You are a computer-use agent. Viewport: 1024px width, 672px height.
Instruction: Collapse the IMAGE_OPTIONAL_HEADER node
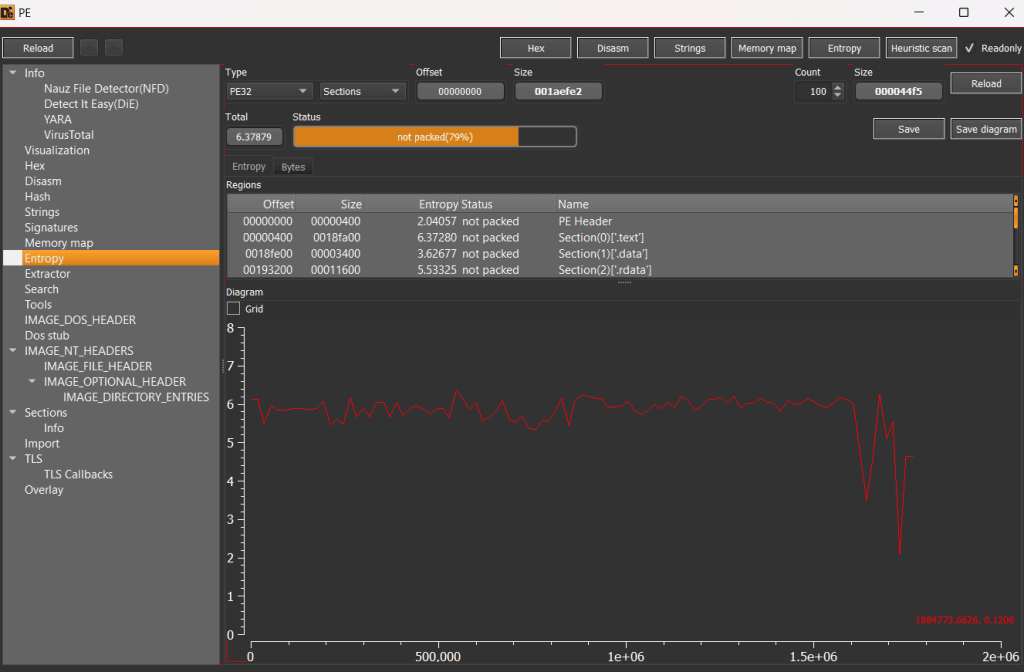coord(32,381)
